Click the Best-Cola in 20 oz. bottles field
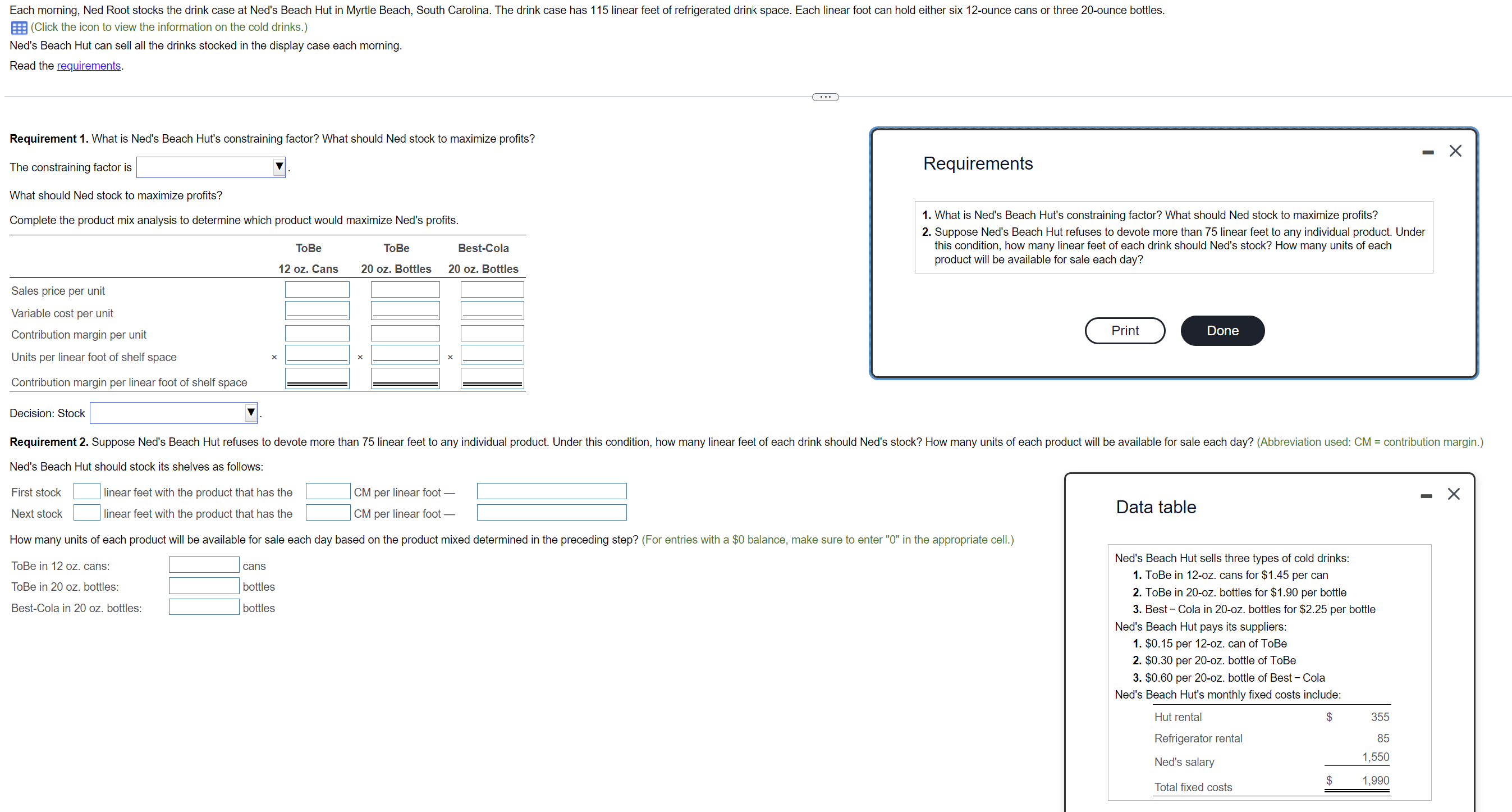The width and height of the screenshot is (1512, 812). click(204, 607)
